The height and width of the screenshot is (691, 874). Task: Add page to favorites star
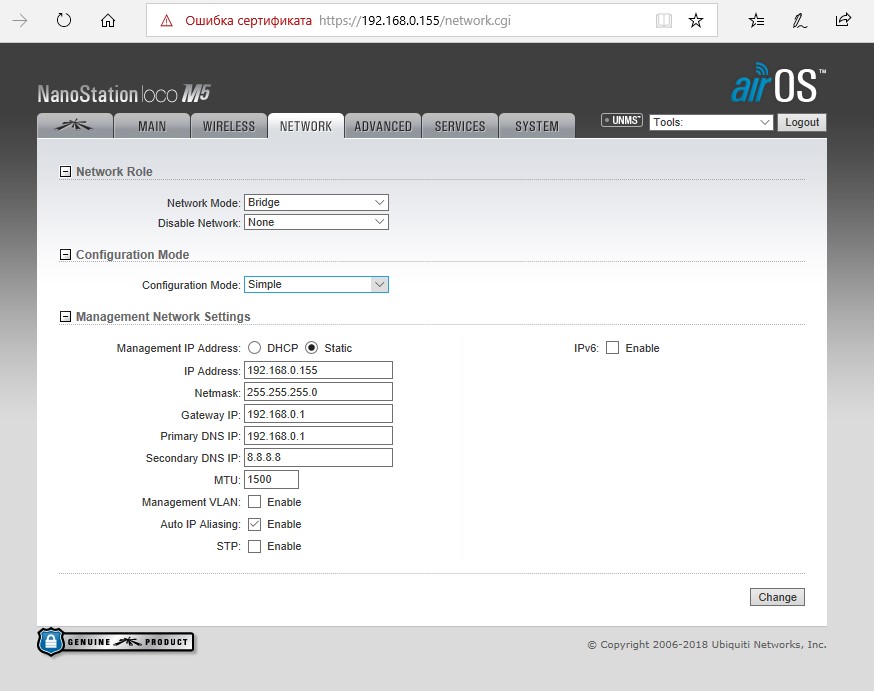tap(696, 21)
